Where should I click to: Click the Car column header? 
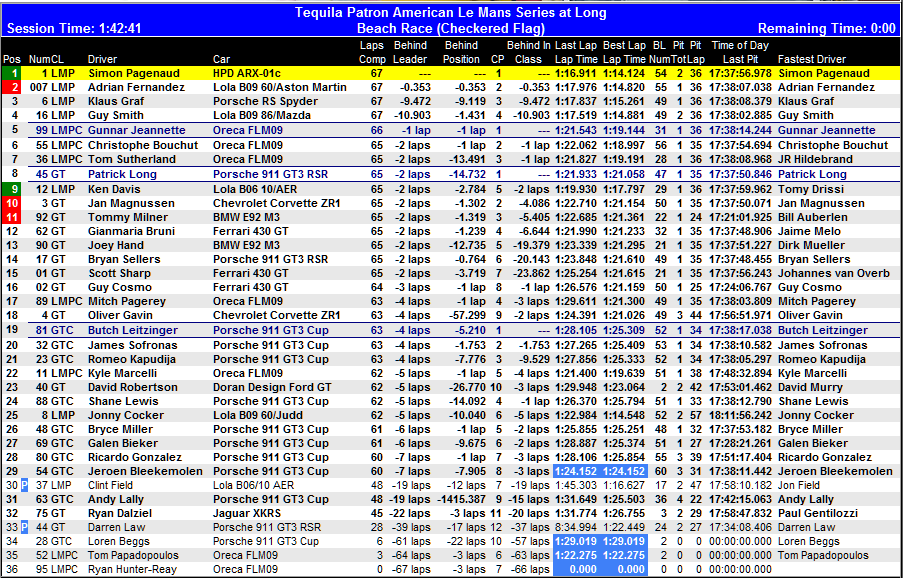pos(221,59)
